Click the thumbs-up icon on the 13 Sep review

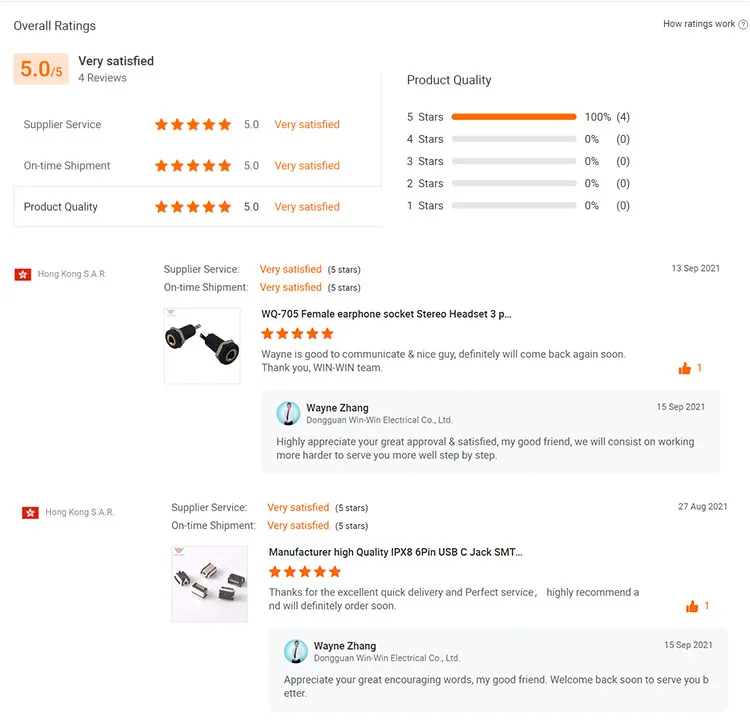pyautogui.click(x=685, y=369)
